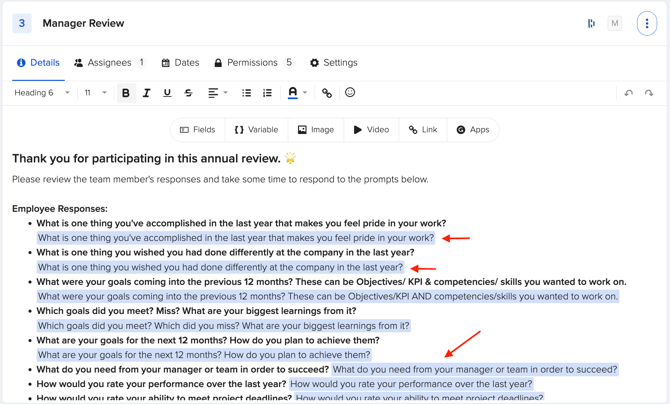Open text alignment dropdown
The width and height of the screenshot is (670, 404).
pyautogui.click(x=217, y=93)
